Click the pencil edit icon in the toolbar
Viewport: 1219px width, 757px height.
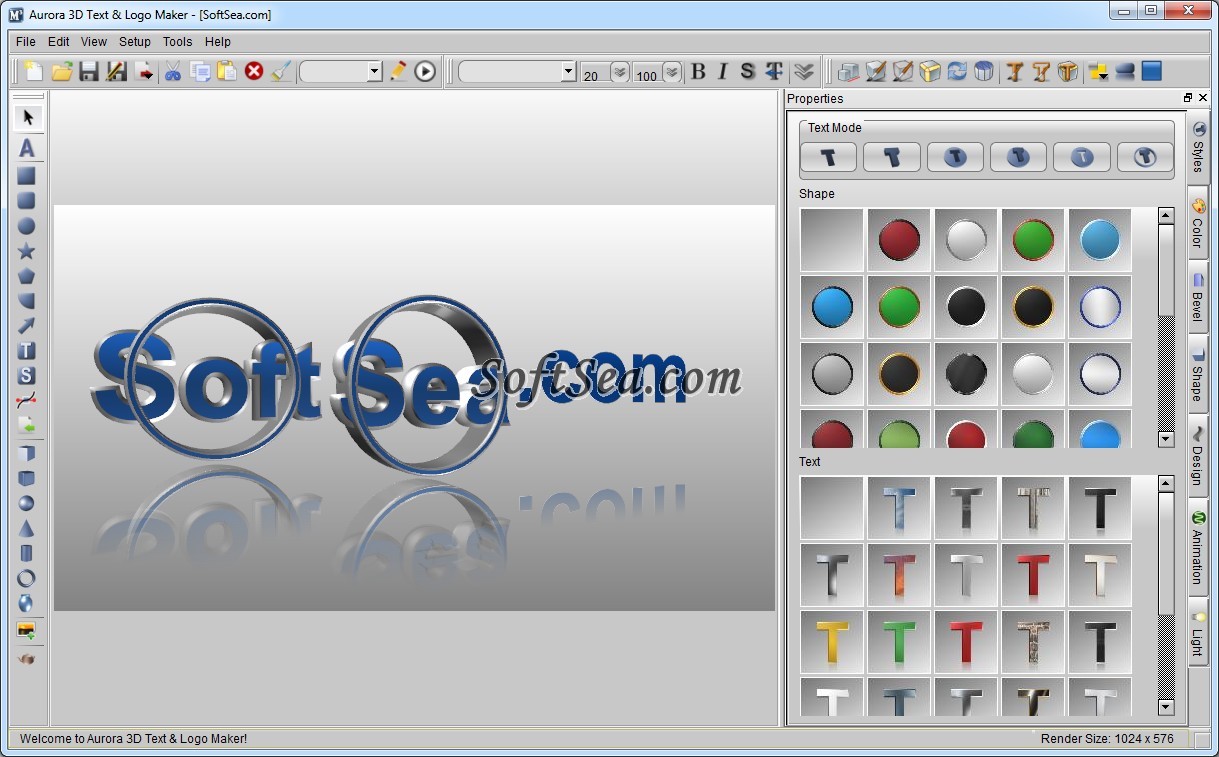tap(399, 71)
